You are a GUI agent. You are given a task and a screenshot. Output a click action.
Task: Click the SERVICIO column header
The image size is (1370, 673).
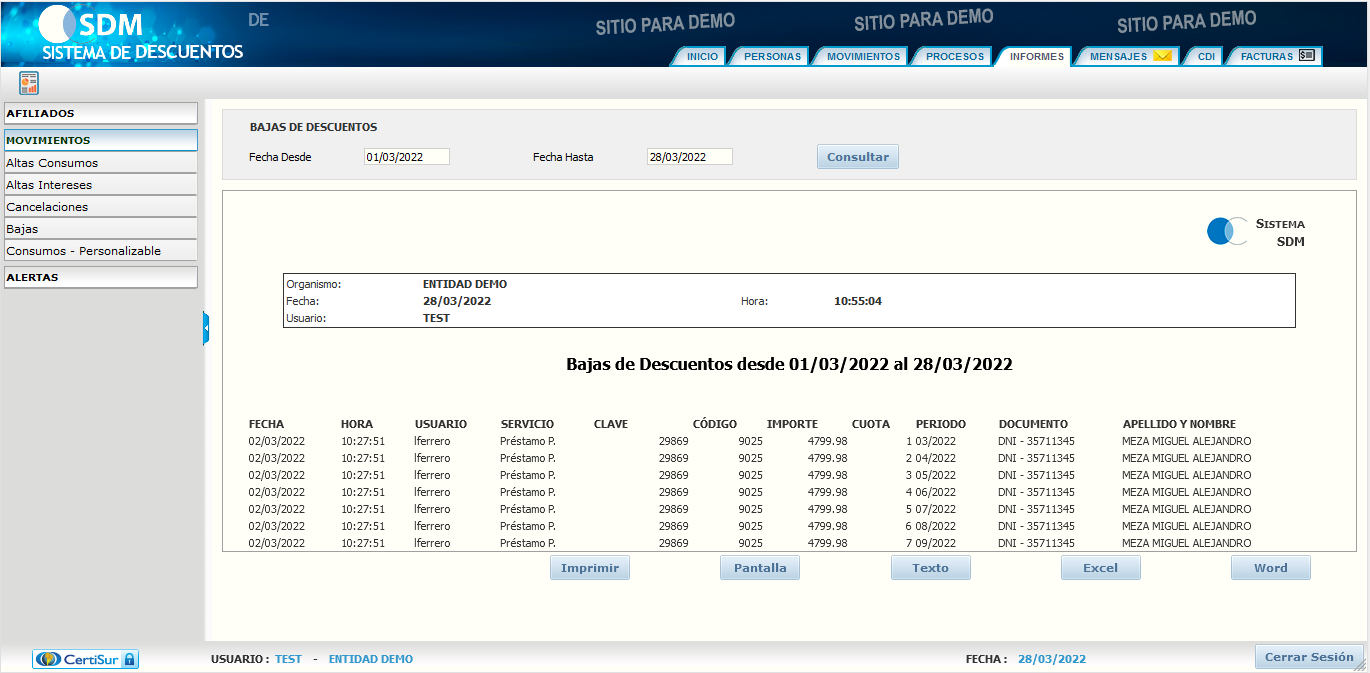coord(527,424)
